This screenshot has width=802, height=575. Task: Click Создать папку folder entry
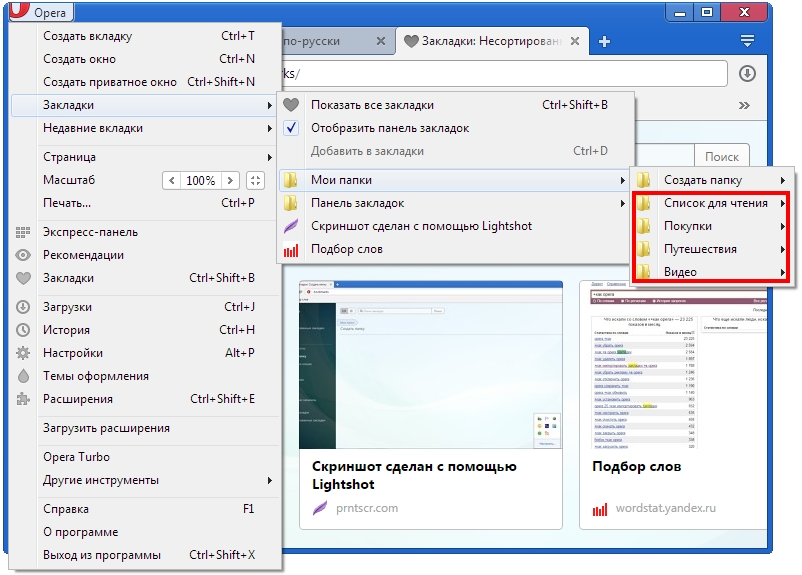click(x=711, y=180)
